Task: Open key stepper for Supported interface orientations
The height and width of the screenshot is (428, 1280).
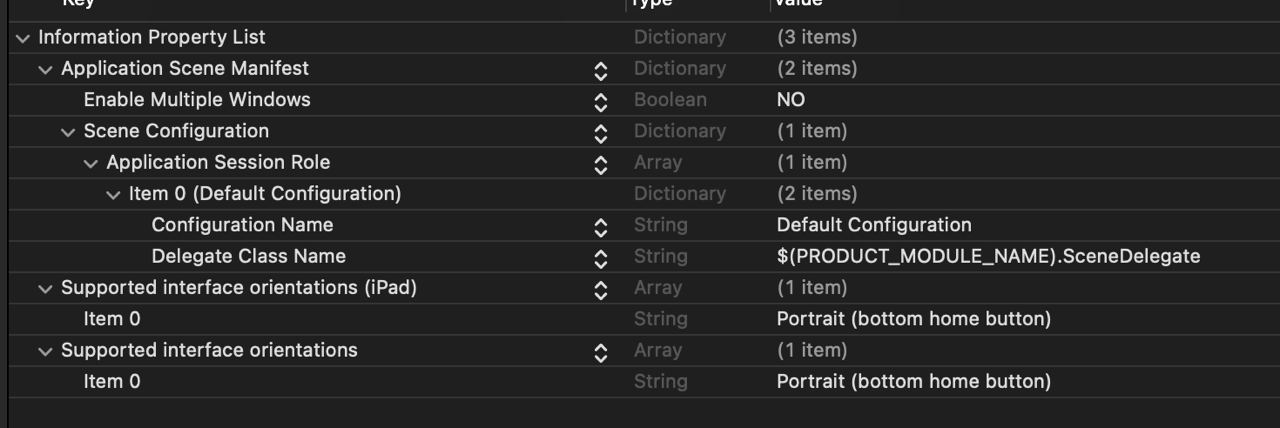Action: pos(601,352)
